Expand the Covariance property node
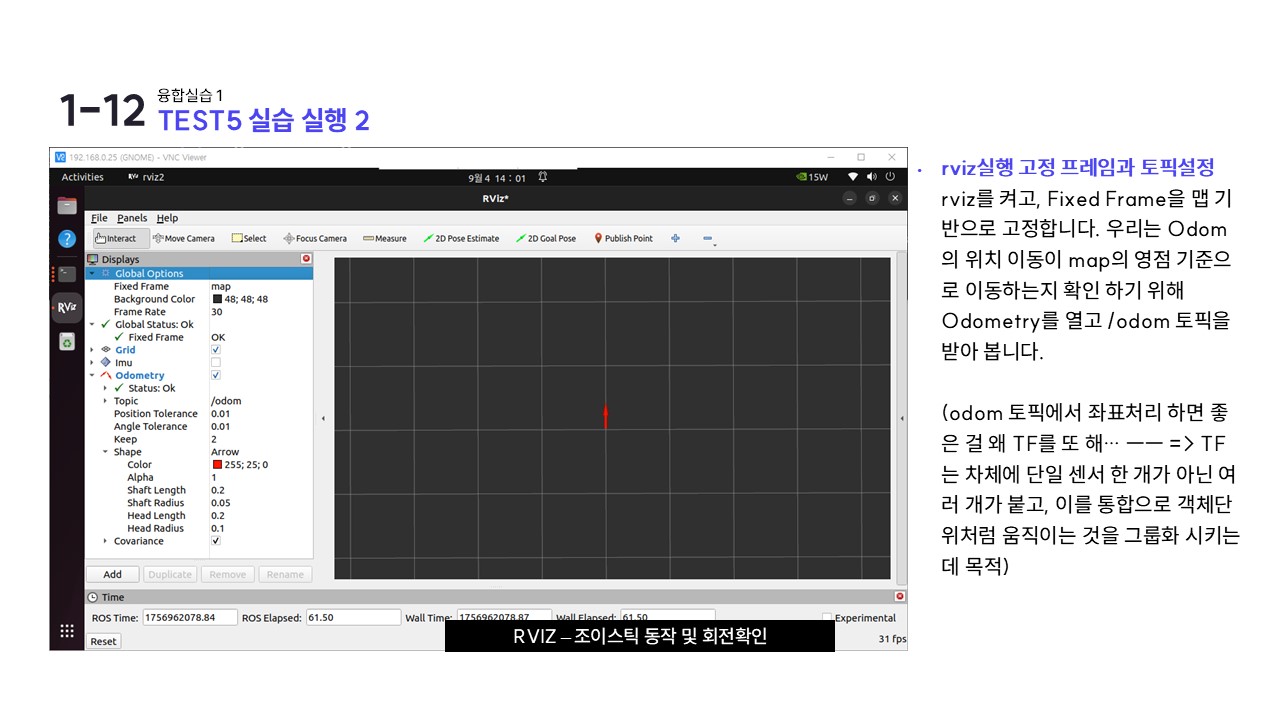Image resolution: width=1280 pixels, height=720 pixels. [x=105, y=541]
